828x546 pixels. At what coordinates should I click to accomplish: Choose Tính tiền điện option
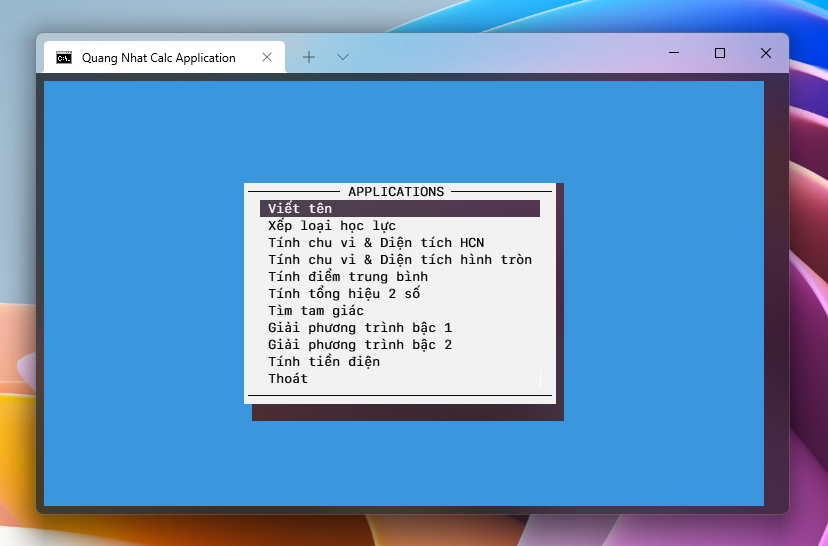click(324, 362)
